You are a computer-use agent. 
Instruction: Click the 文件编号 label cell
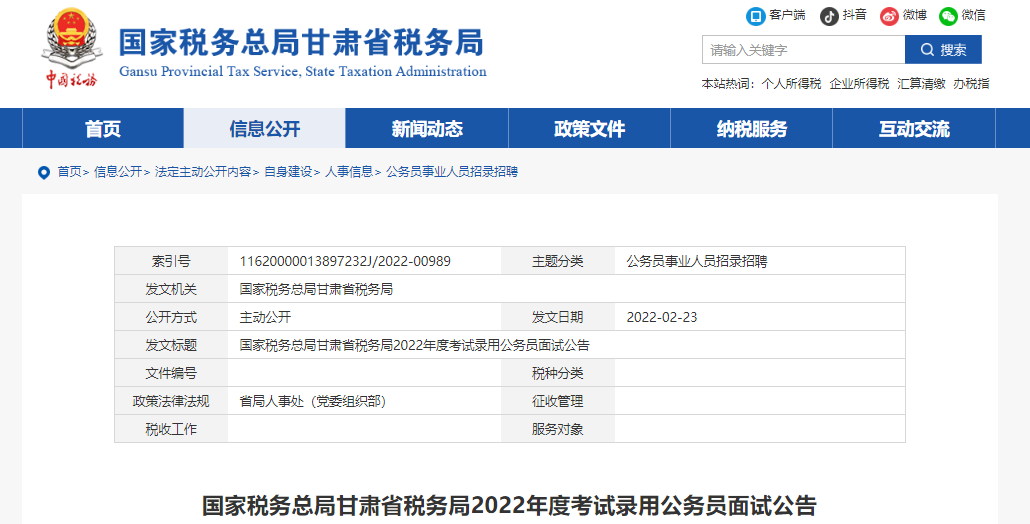click(171, 373)
